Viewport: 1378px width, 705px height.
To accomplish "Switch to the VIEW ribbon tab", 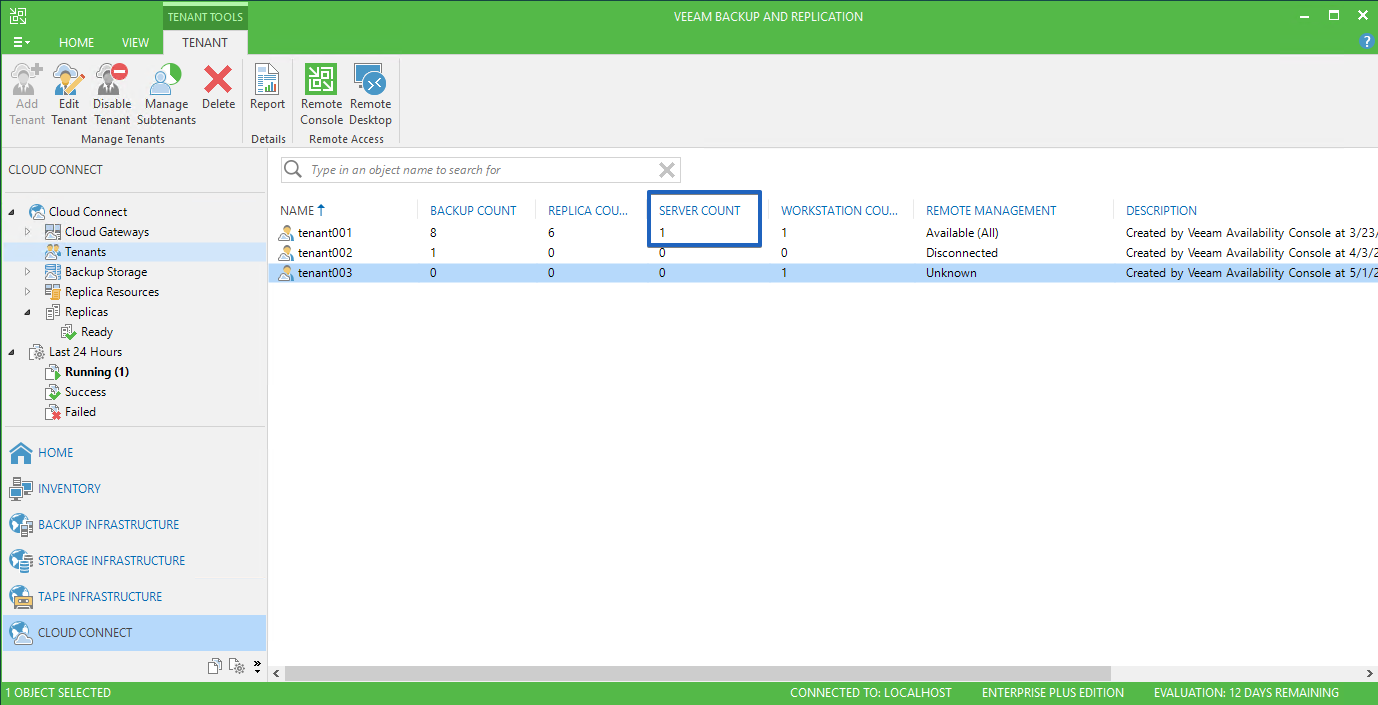I will coord(135,42).
